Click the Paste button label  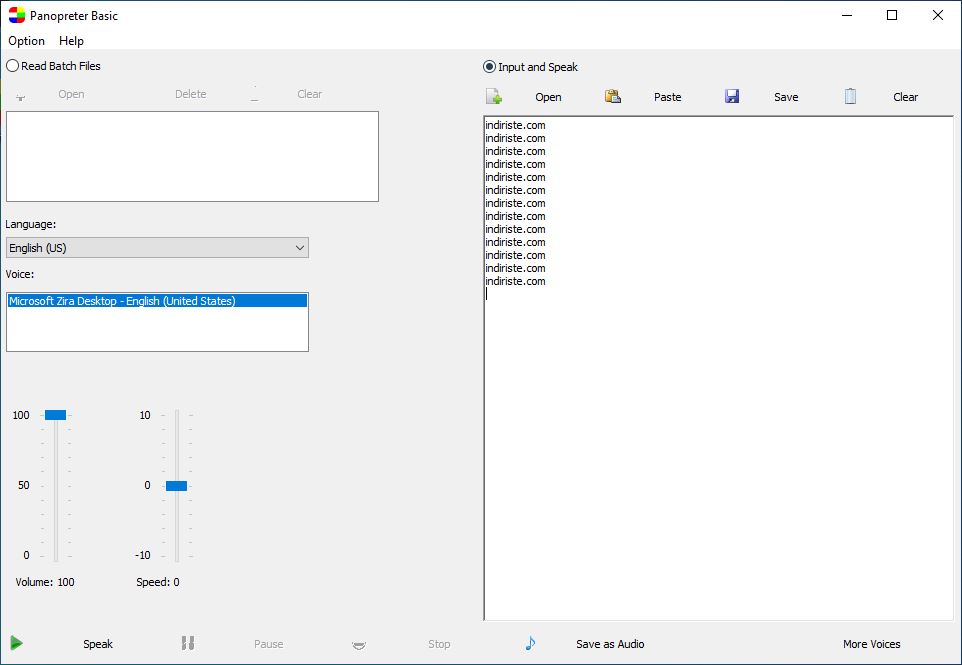668,97
